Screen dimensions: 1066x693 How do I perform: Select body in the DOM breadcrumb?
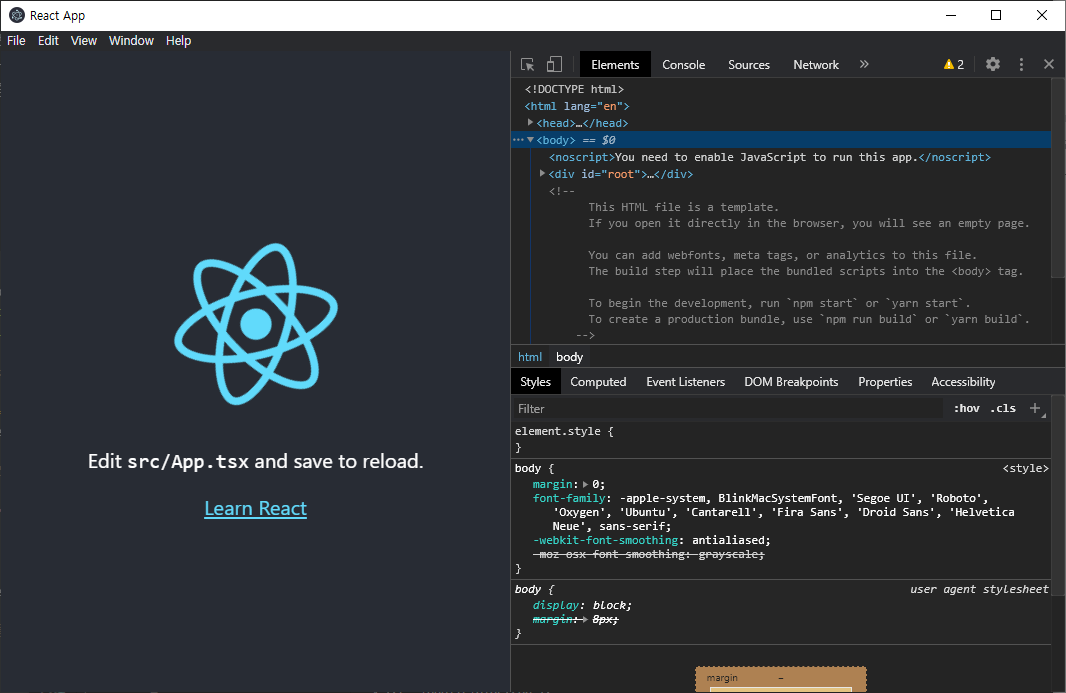click(x=569, y=357)
